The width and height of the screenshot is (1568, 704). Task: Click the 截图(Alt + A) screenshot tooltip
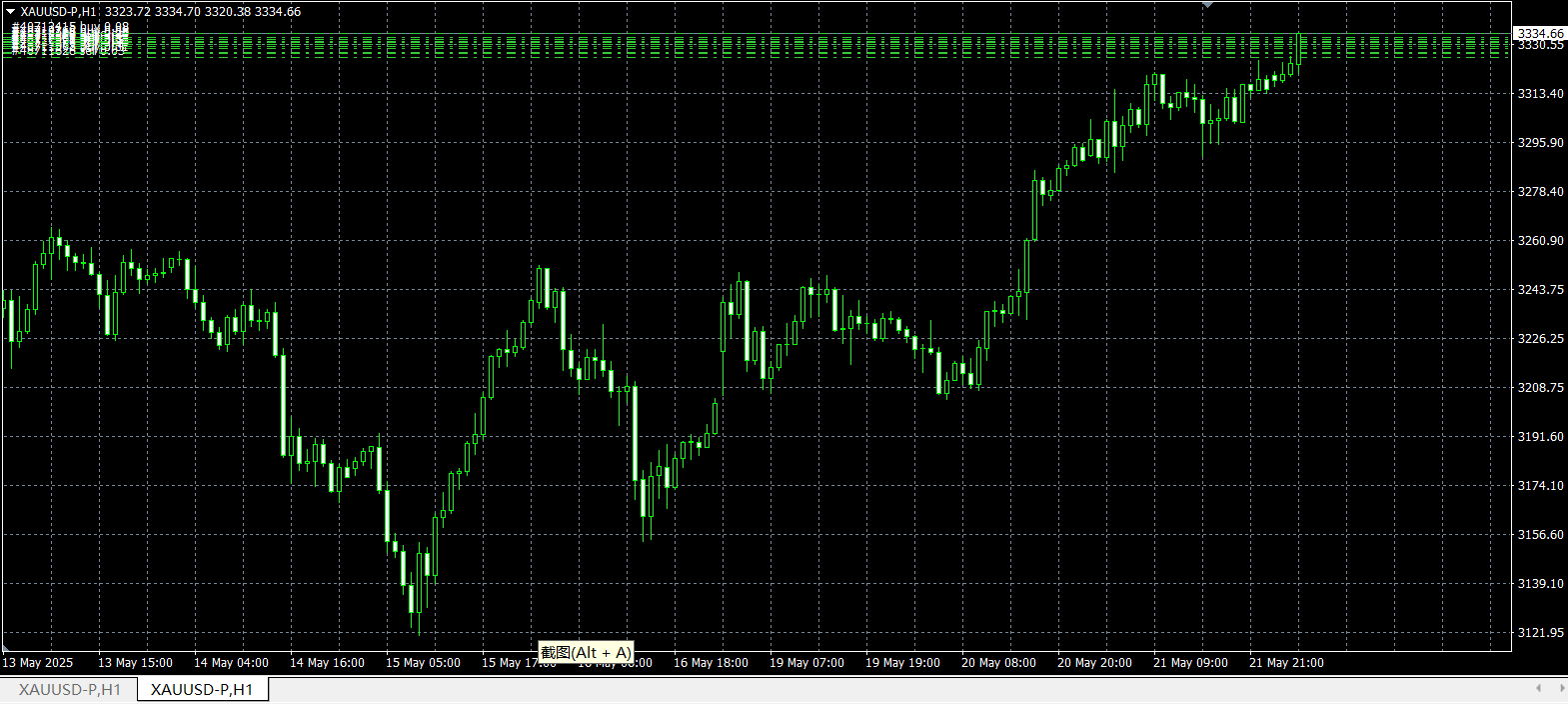coord(586,653)
